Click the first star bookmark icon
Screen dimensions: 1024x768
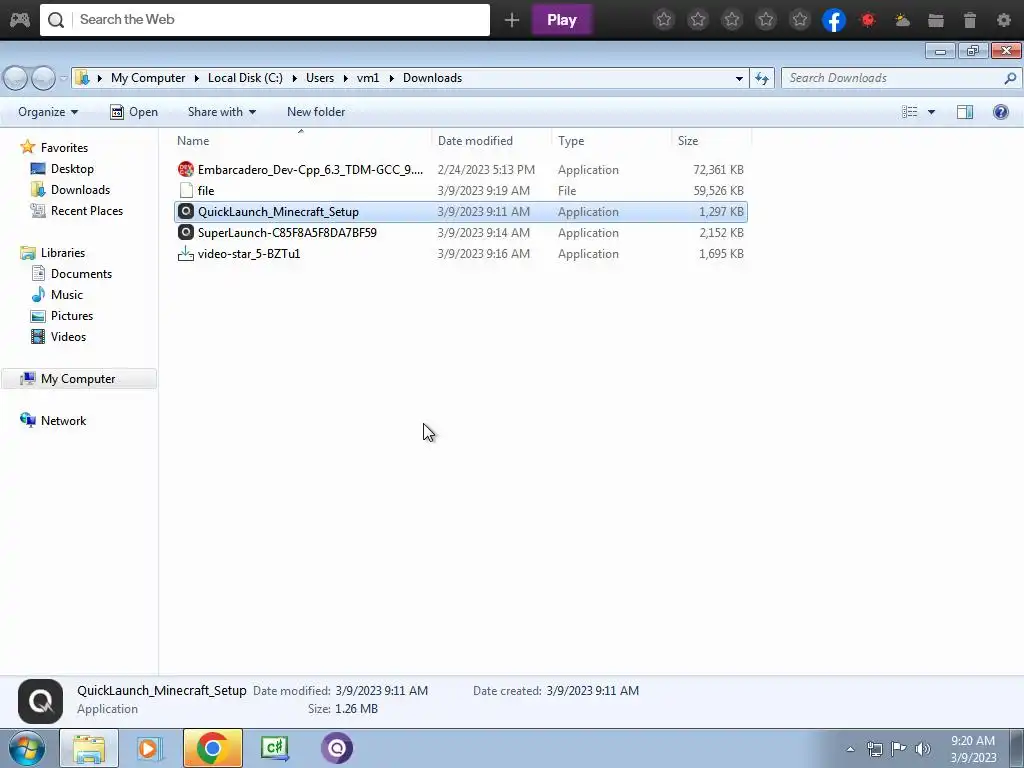(x=664, y=20)
